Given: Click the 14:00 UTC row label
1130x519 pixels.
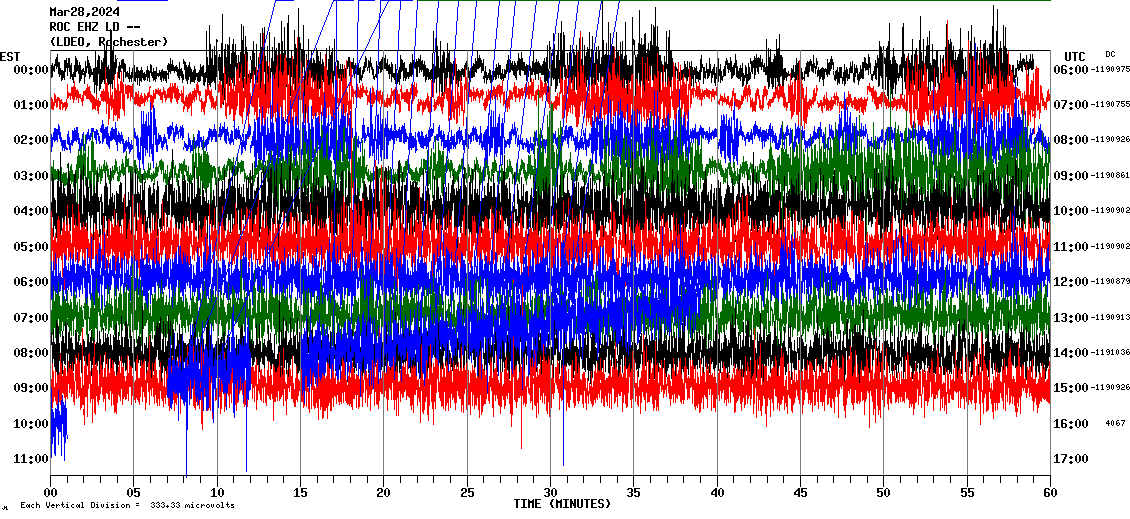Looking at the screenshot, I should coord(1070,353).
